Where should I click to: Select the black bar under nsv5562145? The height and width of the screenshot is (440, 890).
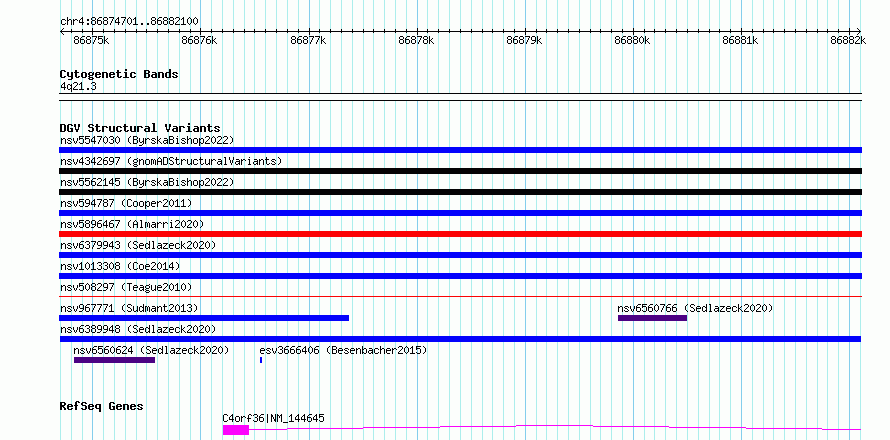pyautogui.click(x=460, y=192)
